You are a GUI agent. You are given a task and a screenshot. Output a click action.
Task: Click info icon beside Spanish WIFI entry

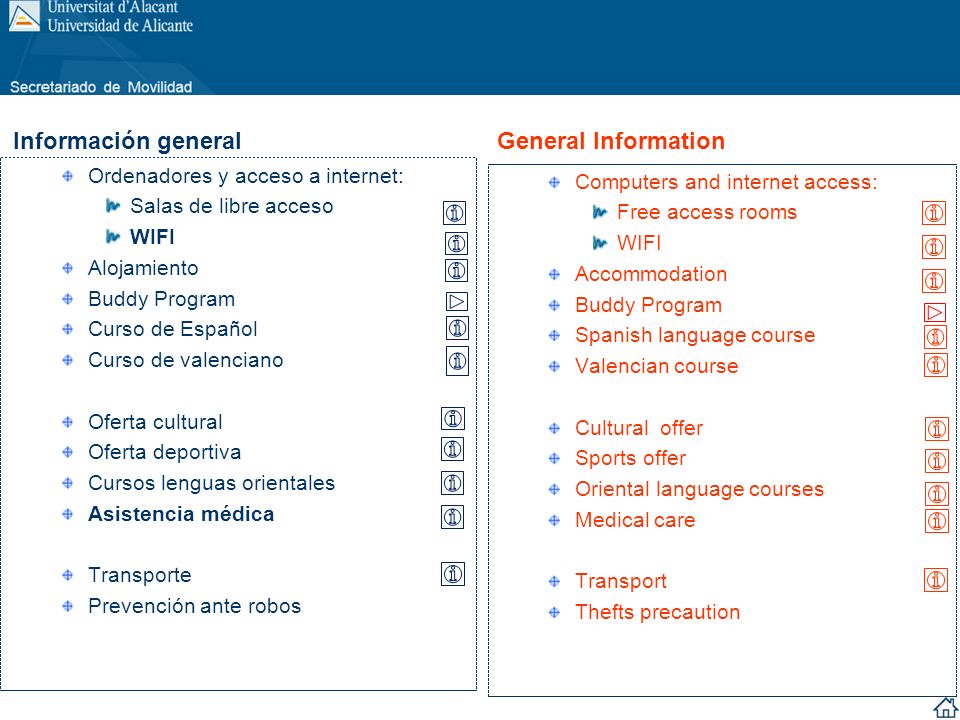[x=456, y=243]
